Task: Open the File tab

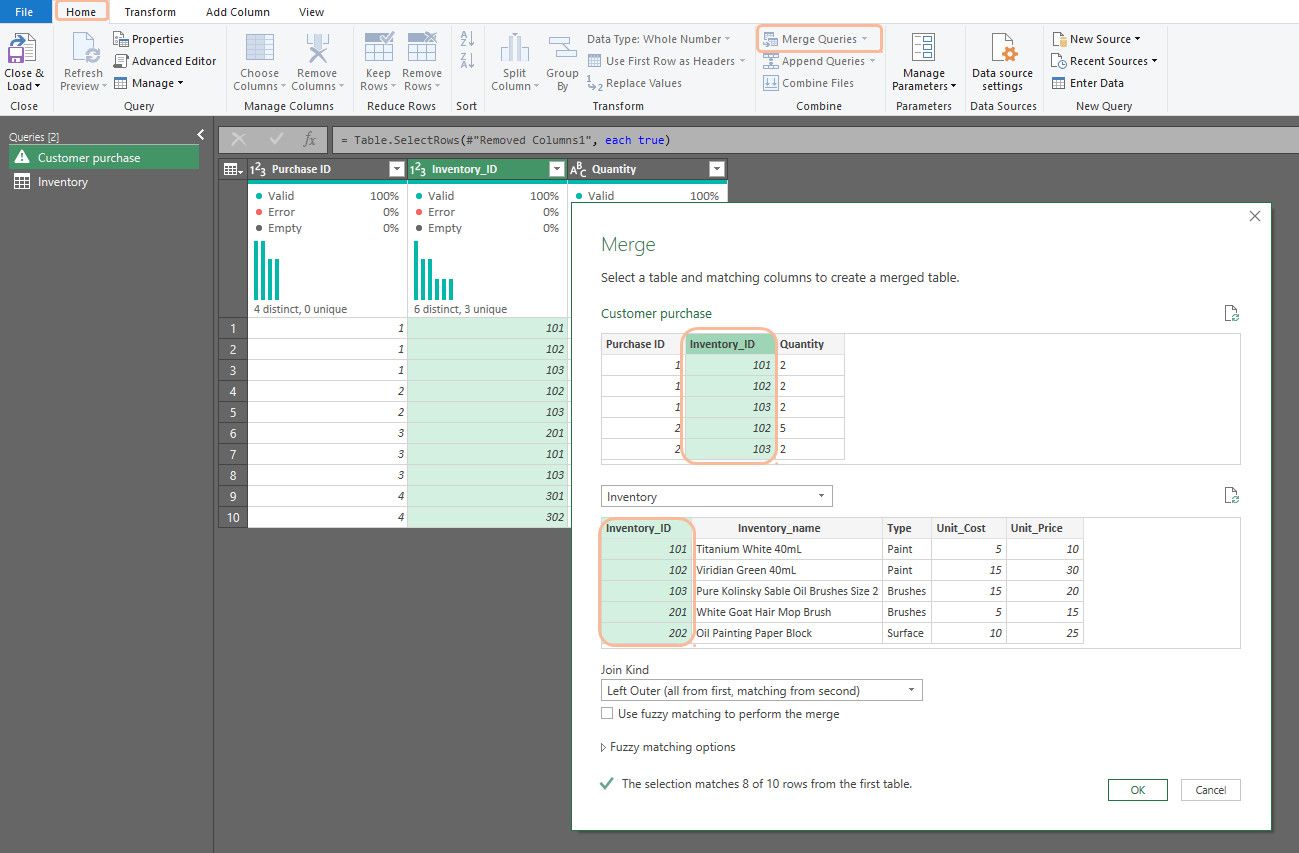Action: tap(24, 12)
